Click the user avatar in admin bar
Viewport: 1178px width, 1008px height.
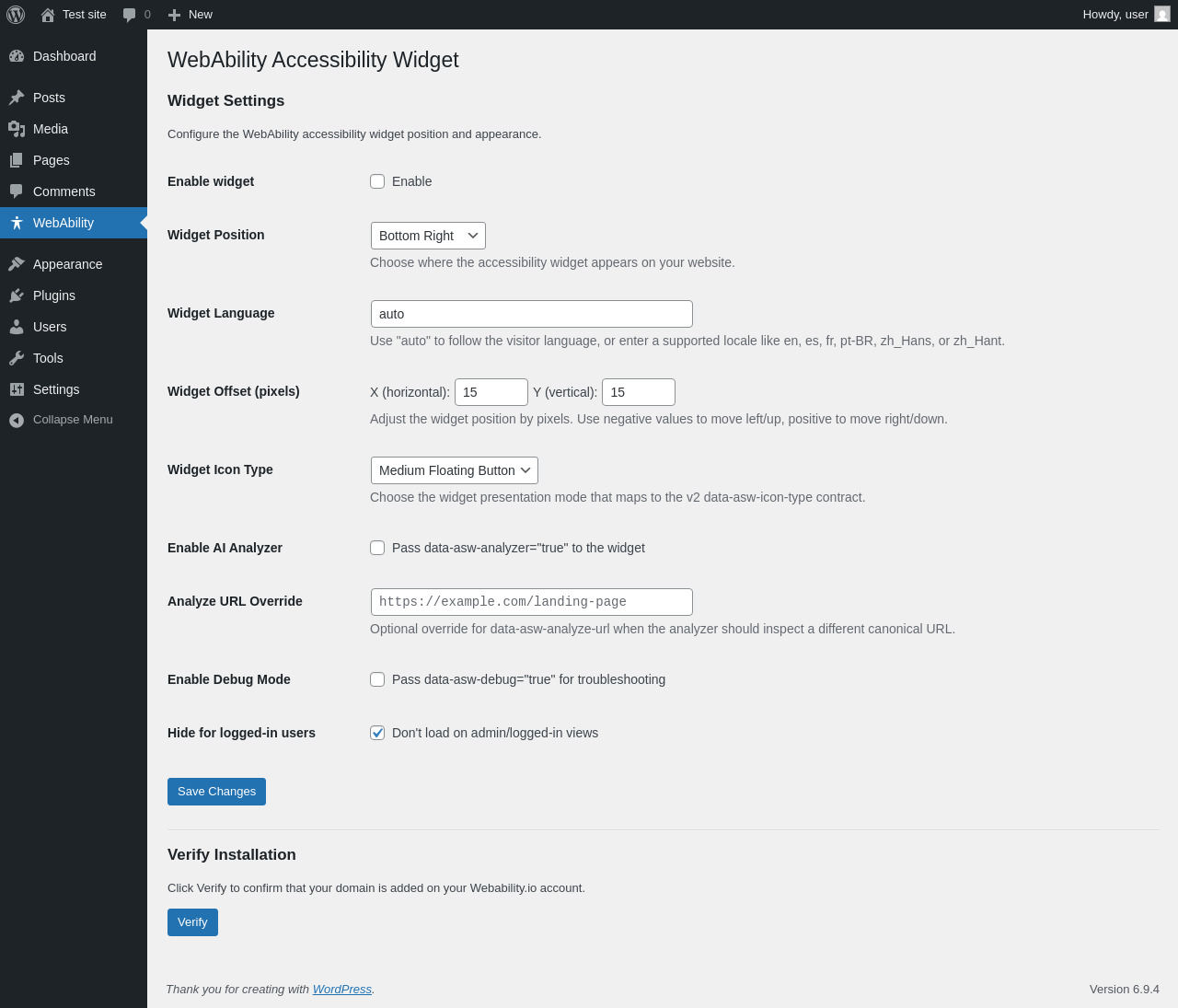point(1162,15)
